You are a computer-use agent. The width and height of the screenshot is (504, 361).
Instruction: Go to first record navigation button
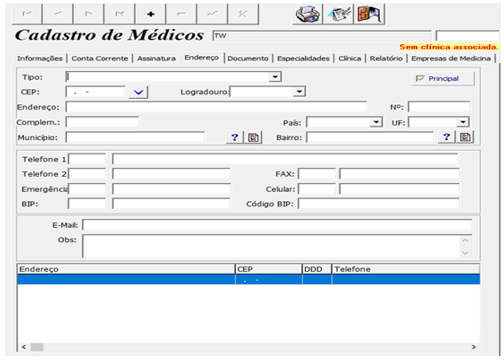pos(27,14)
